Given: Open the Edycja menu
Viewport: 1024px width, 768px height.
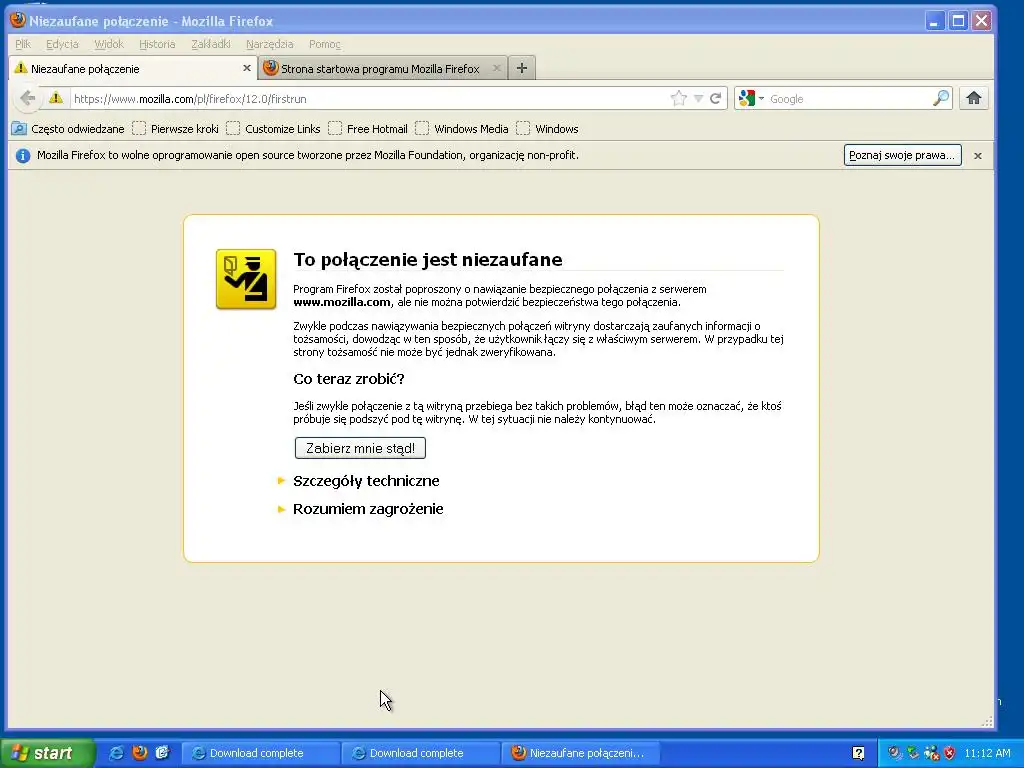Looking at the screenshot, I should 62,44.
